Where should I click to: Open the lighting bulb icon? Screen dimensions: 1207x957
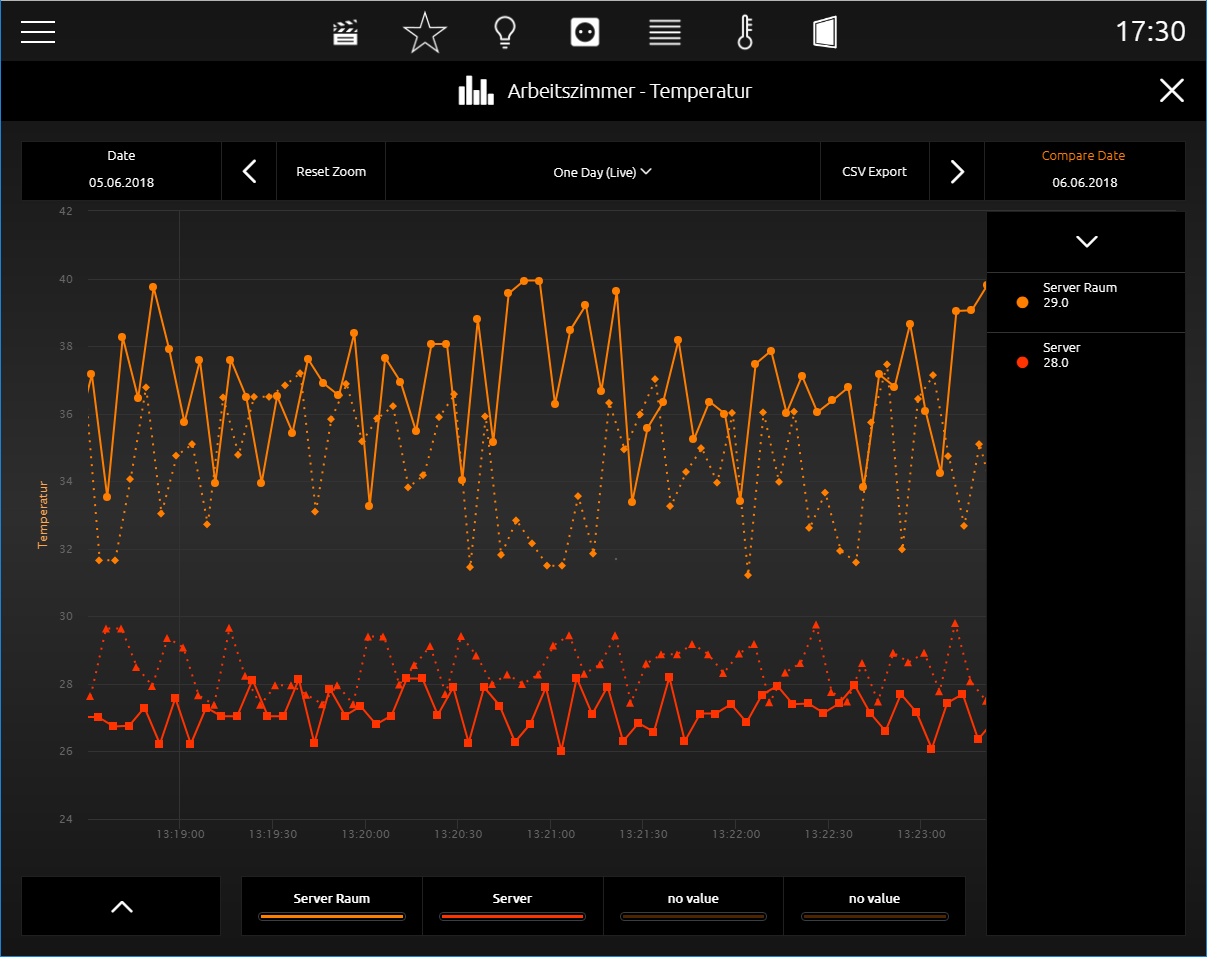pyautogui.click(x=505, y=33)
